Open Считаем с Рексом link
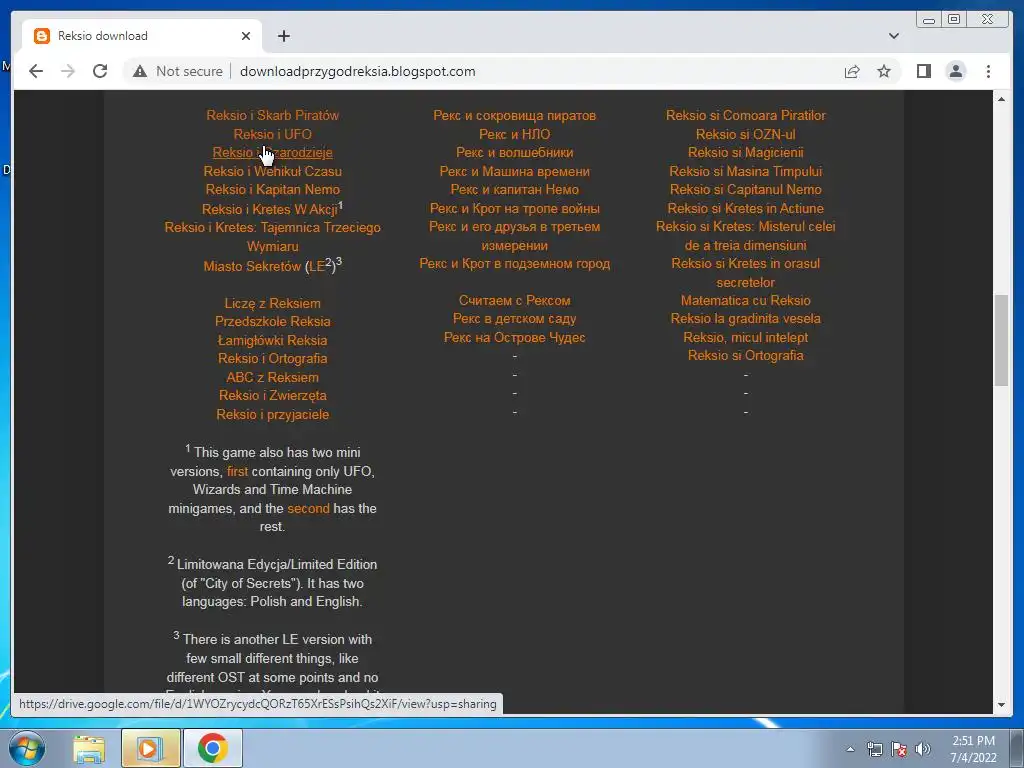This screenshot has height=768, width=1024. 515,300
